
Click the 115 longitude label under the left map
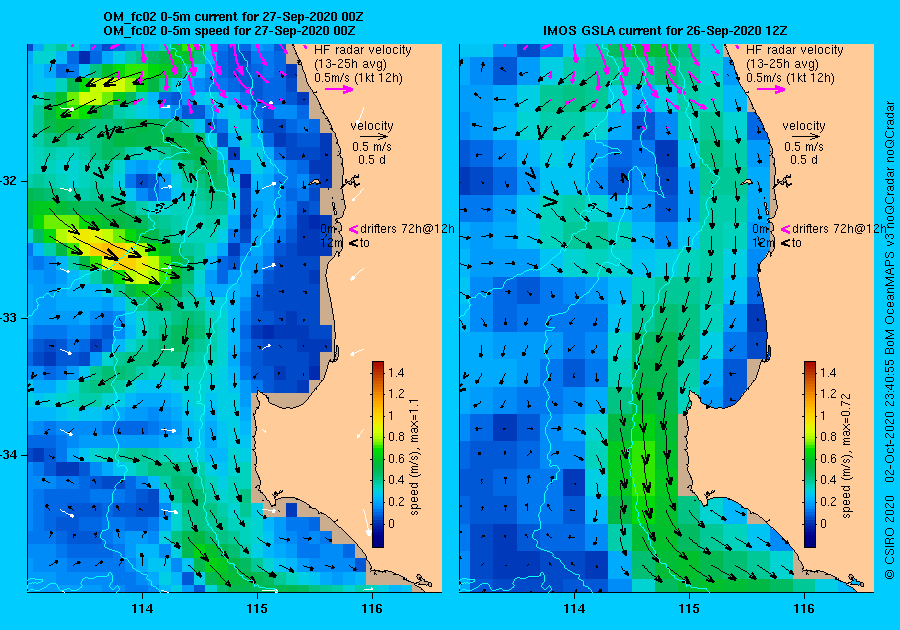(257, 609)
